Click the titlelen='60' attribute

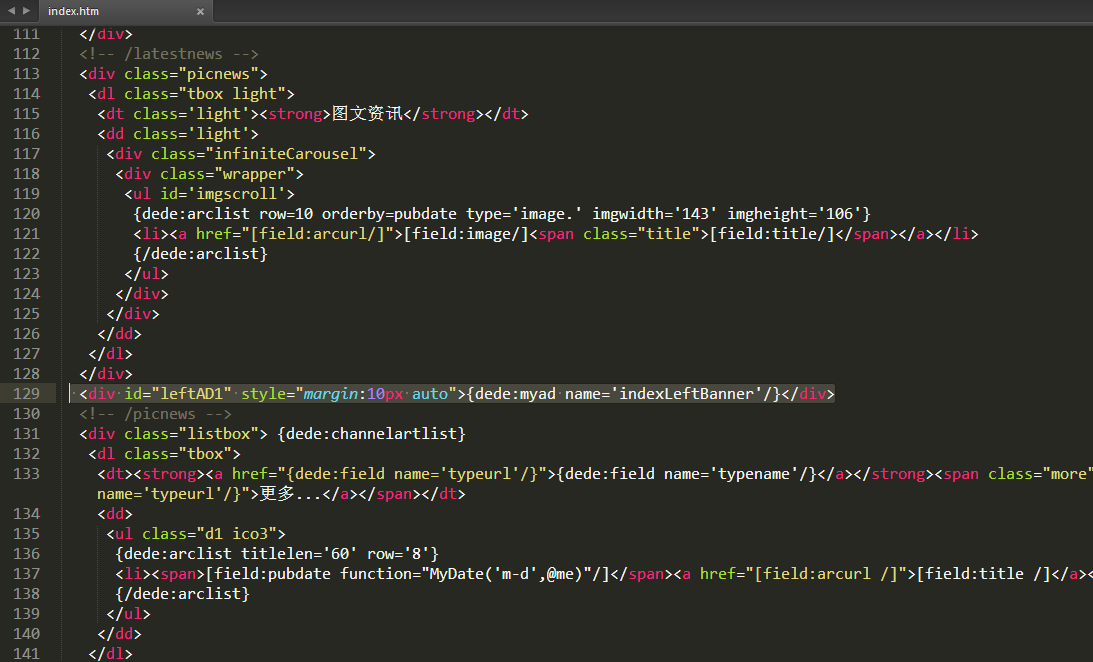point(300,554)
